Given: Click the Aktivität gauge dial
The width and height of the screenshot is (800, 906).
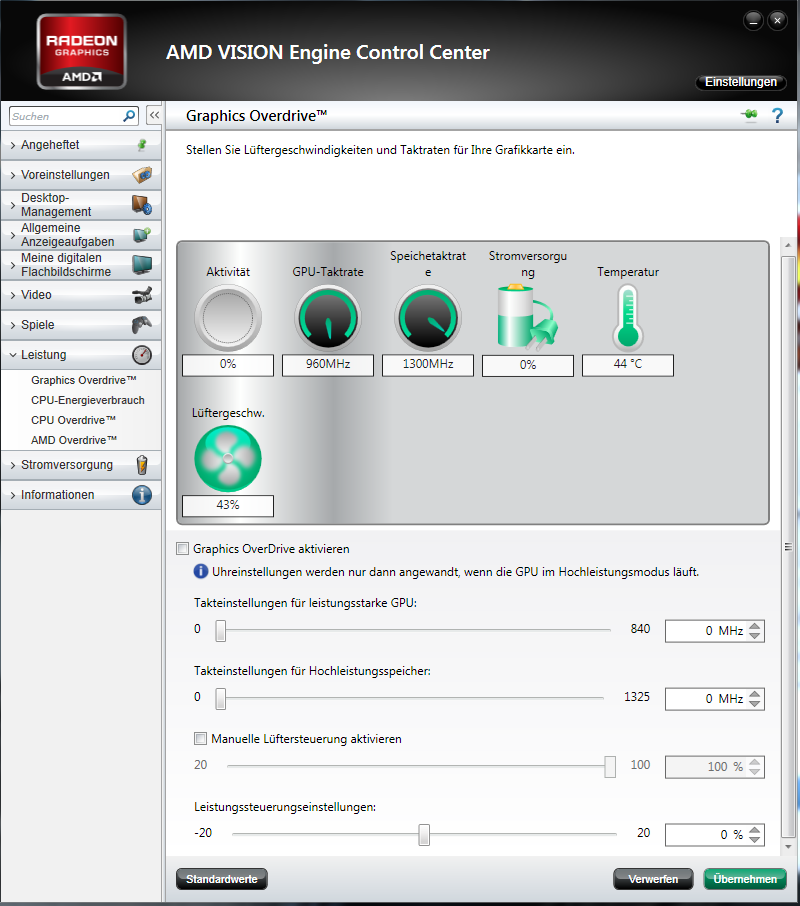Looking at the screenshot, I should 228,318.
